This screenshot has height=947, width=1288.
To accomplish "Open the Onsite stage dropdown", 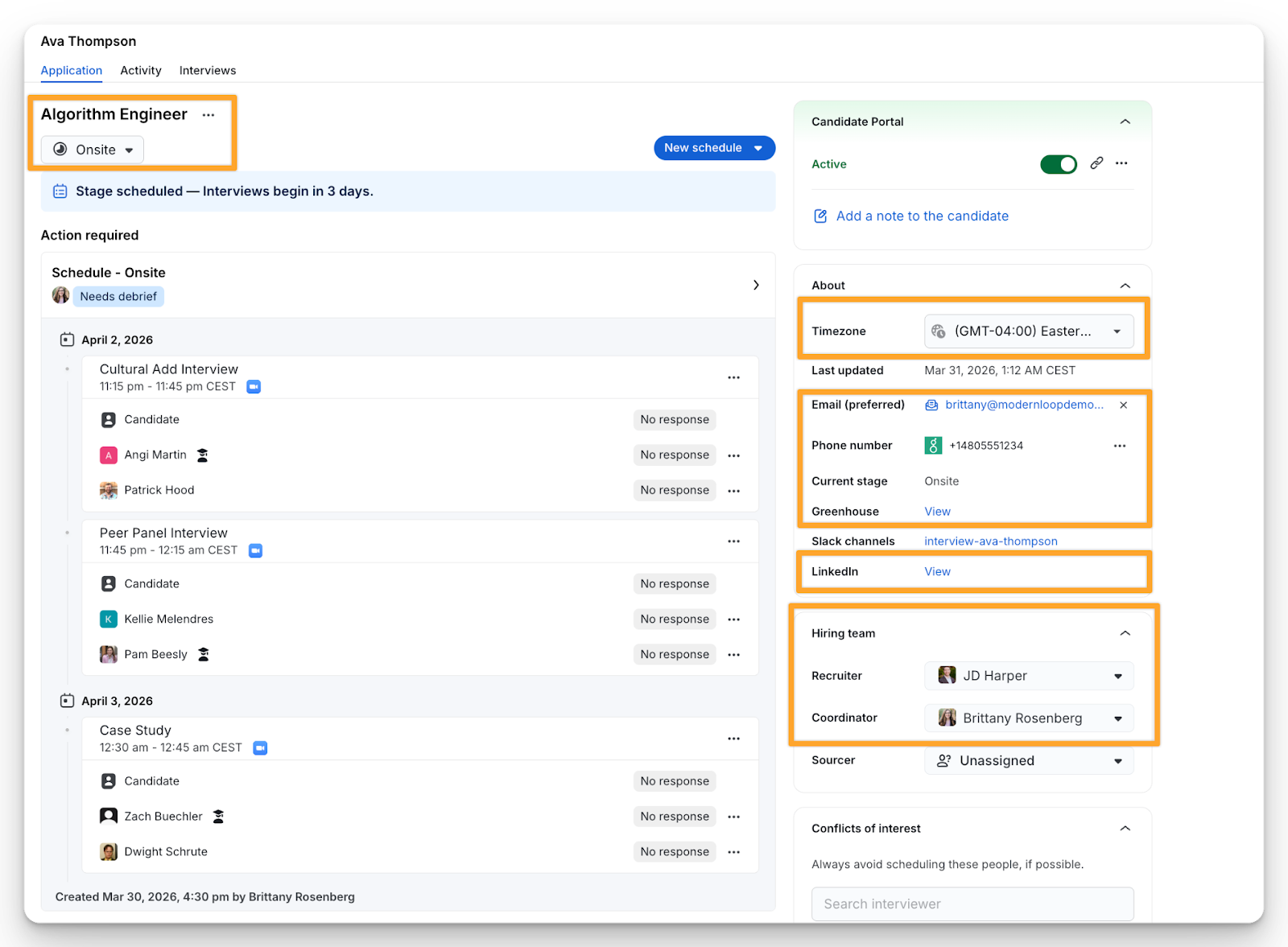I will (x=93, y=150).
